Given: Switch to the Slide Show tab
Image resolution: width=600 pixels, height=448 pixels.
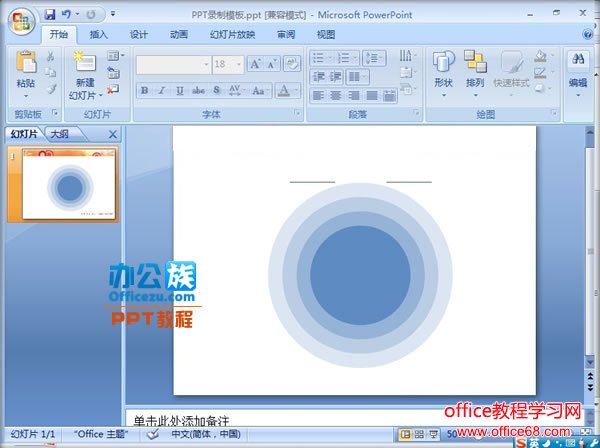Looking at the screenshot, I should 232,35.
